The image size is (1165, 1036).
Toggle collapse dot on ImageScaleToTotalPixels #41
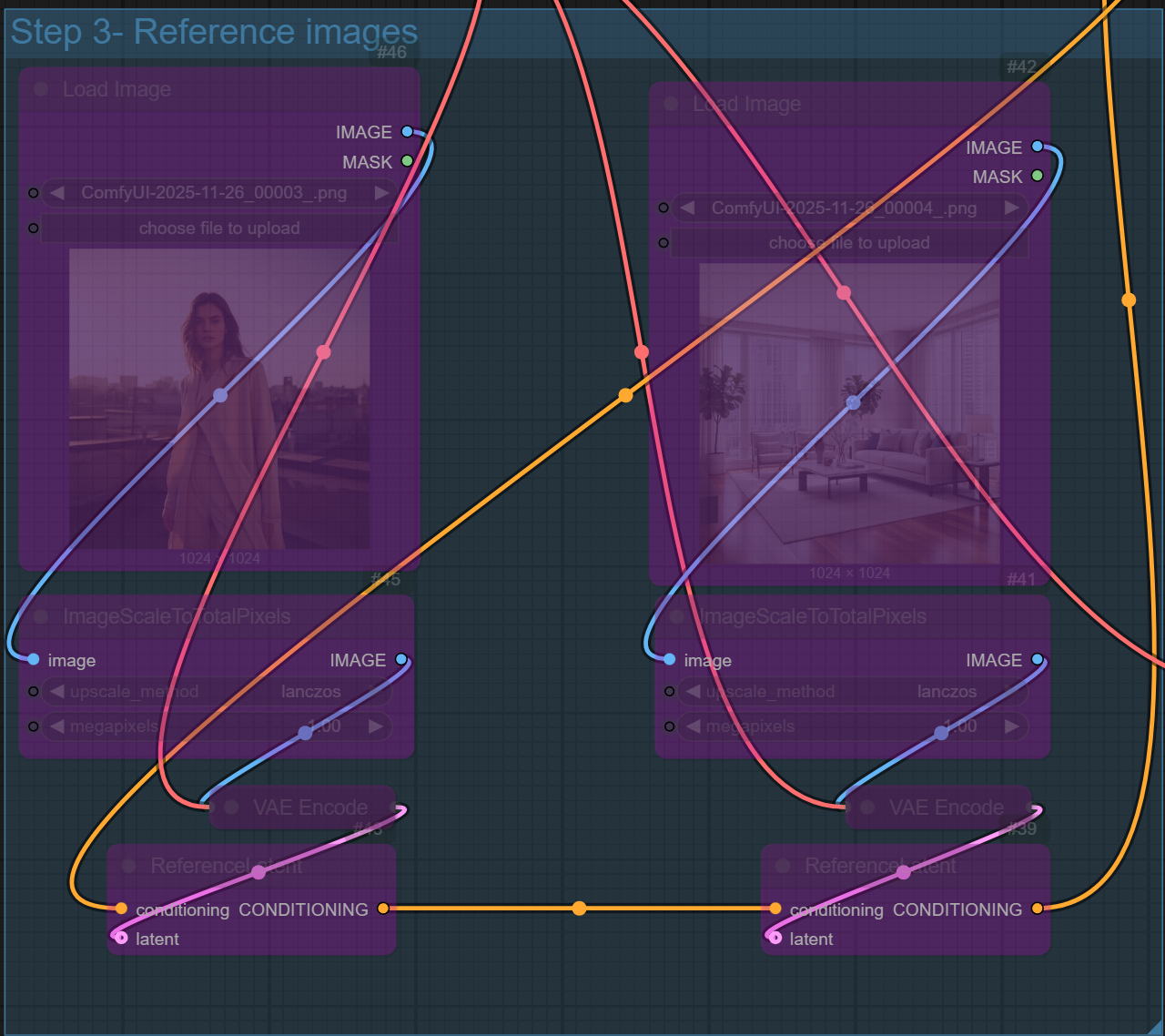(677, 616)
